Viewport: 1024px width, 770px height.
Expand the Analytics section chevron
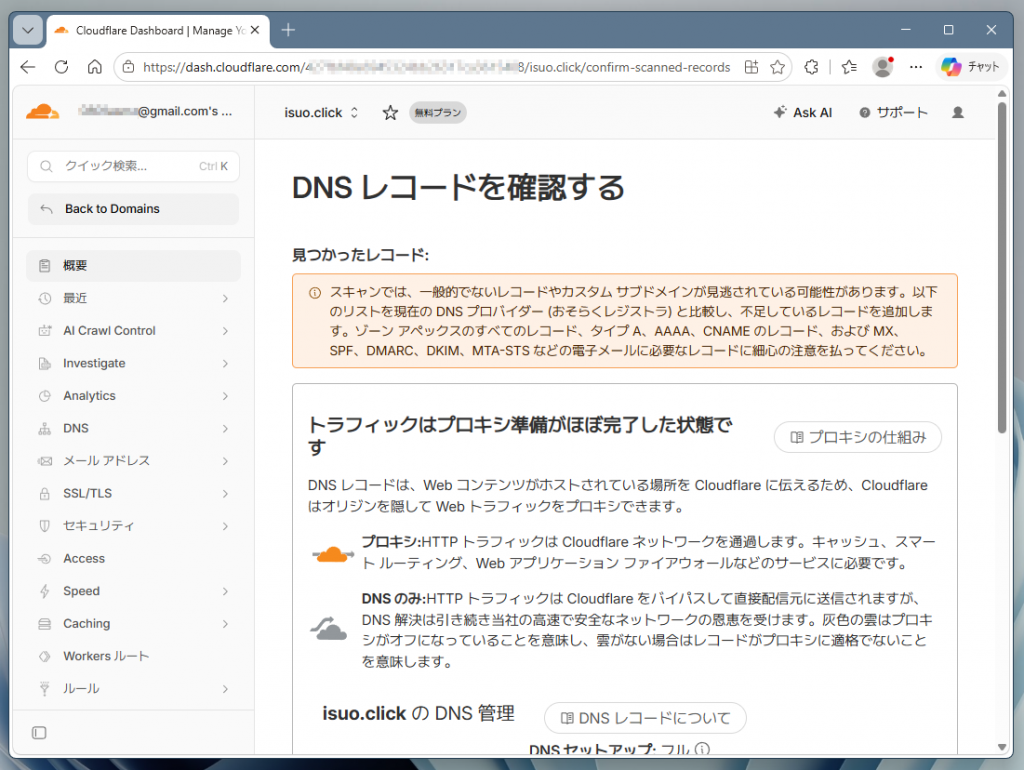[225, 396]
